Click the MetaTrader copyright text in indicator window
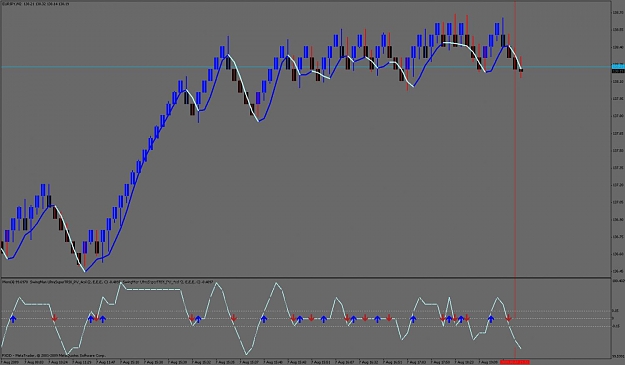Viewport: 625px width, 365px height. tap(54, 355)
